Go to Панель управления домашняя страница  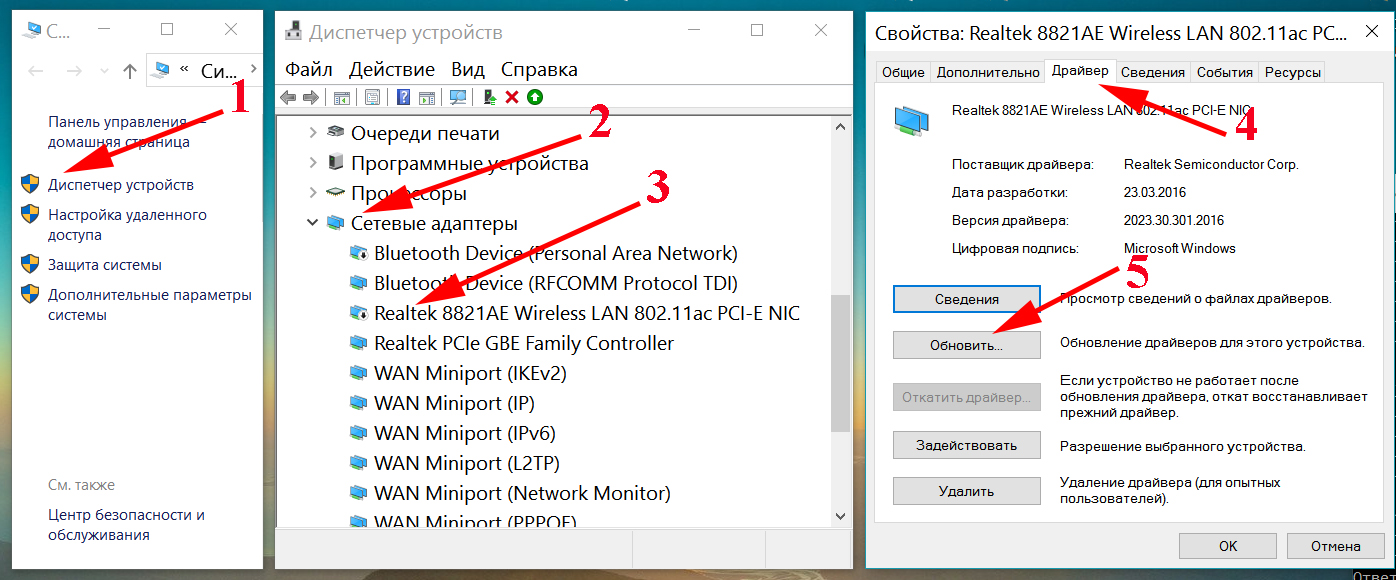[x=127, y=131]
